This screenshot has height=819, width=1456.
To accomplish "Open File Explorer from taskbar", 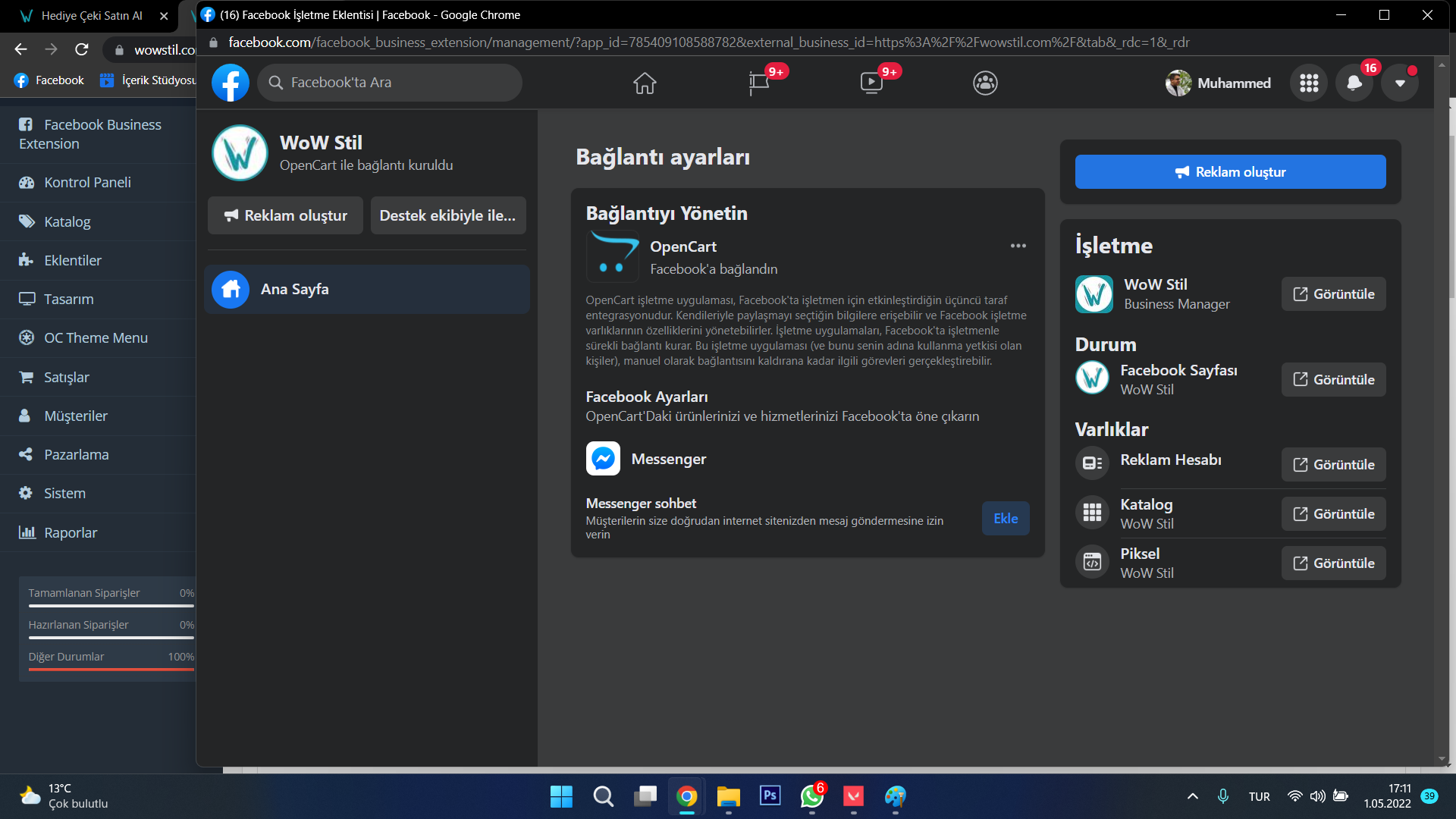I will click(x=729, y=796).
